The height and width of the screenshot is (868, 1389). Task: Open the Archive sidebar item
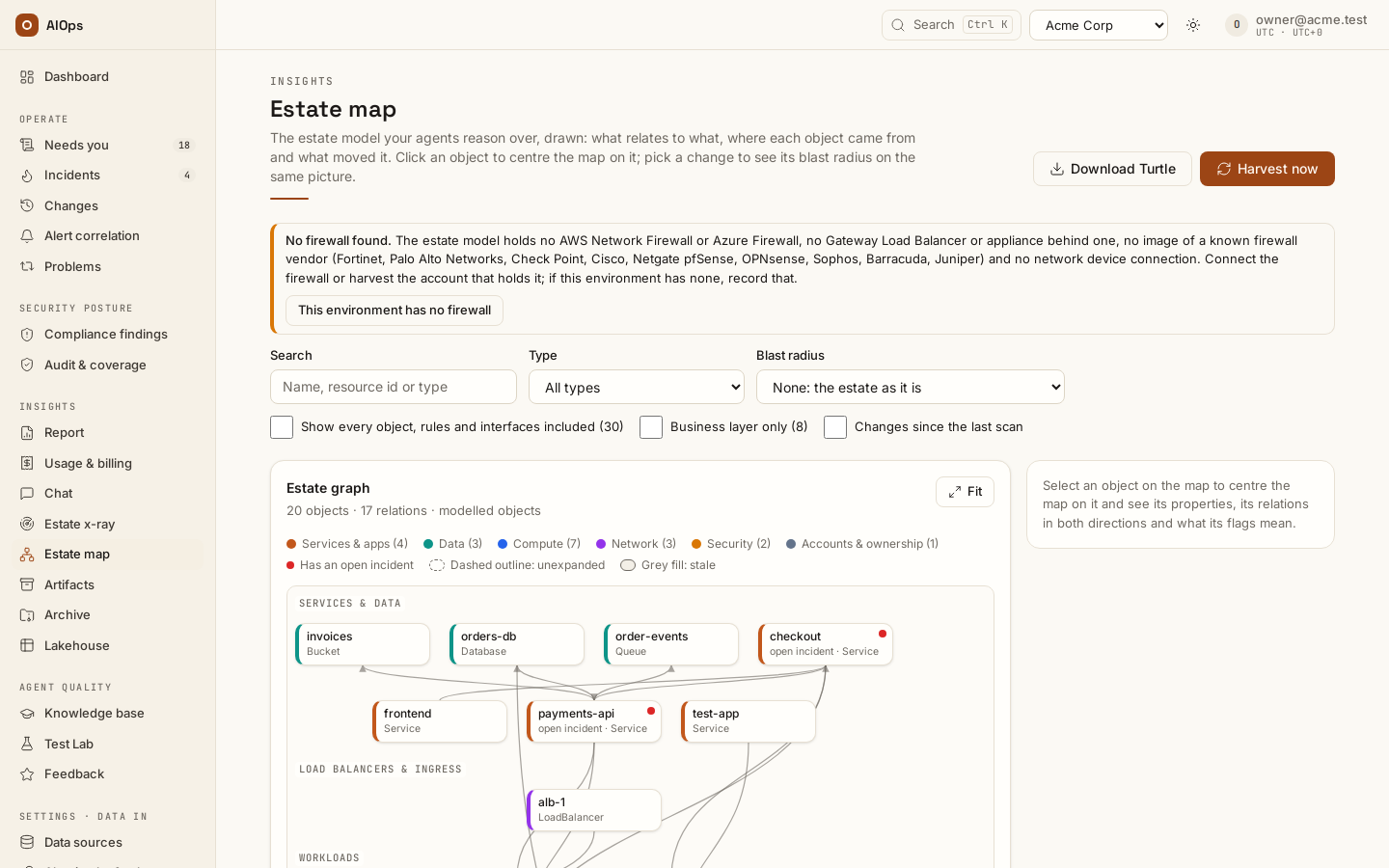pyautogui.click(x=108, y=615)
